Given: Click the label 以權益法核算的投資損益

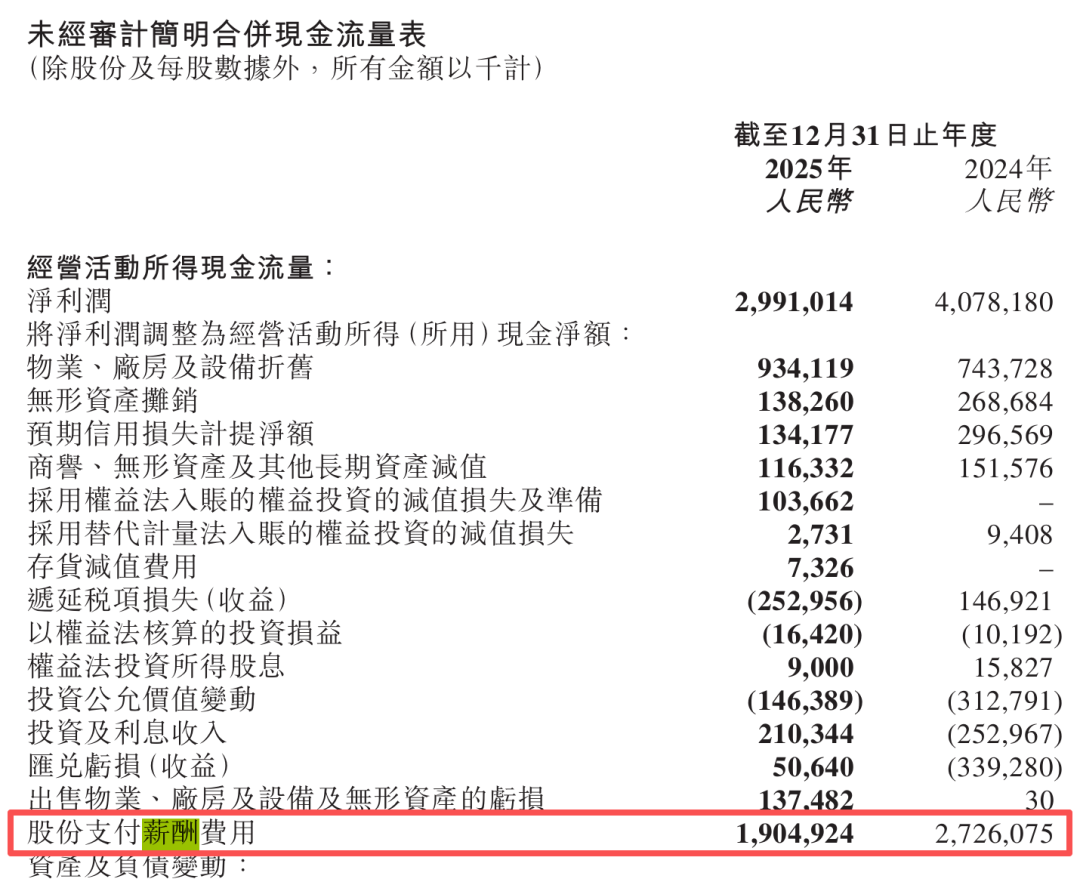Looking at the screenshot, I should coord(185,632).
